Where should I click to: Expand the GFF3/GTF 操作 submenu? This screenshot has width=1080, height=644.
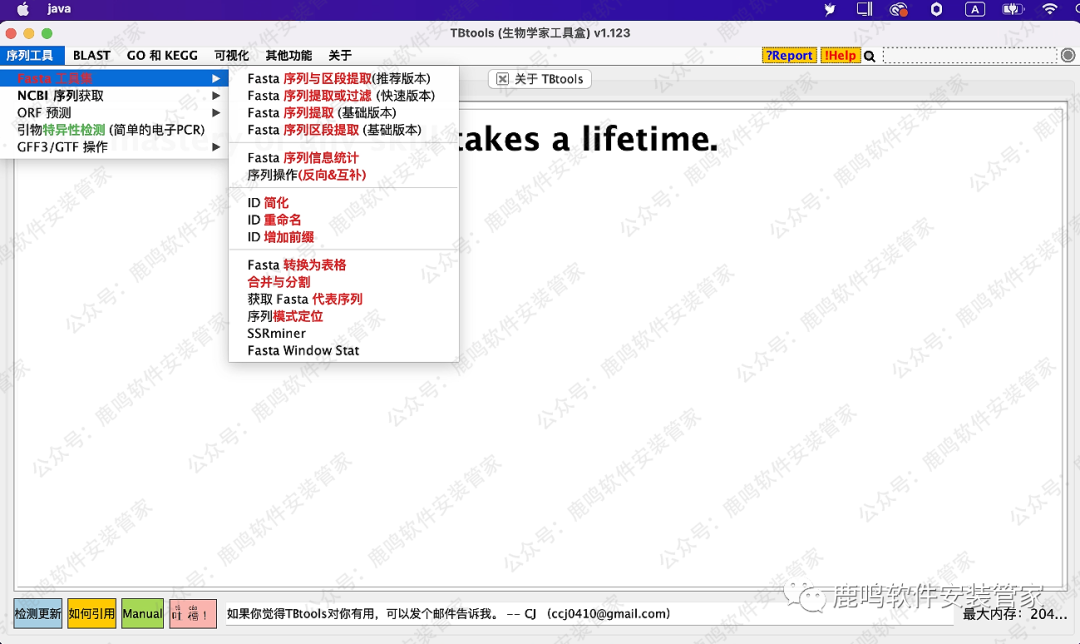(62, 147)
